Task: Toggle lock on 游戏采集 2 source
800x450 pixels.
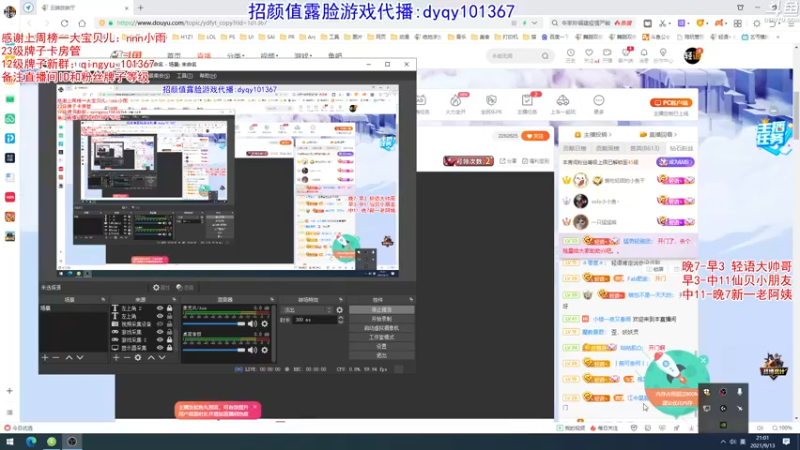Action: pyautogui.click(x=169, y=340)
